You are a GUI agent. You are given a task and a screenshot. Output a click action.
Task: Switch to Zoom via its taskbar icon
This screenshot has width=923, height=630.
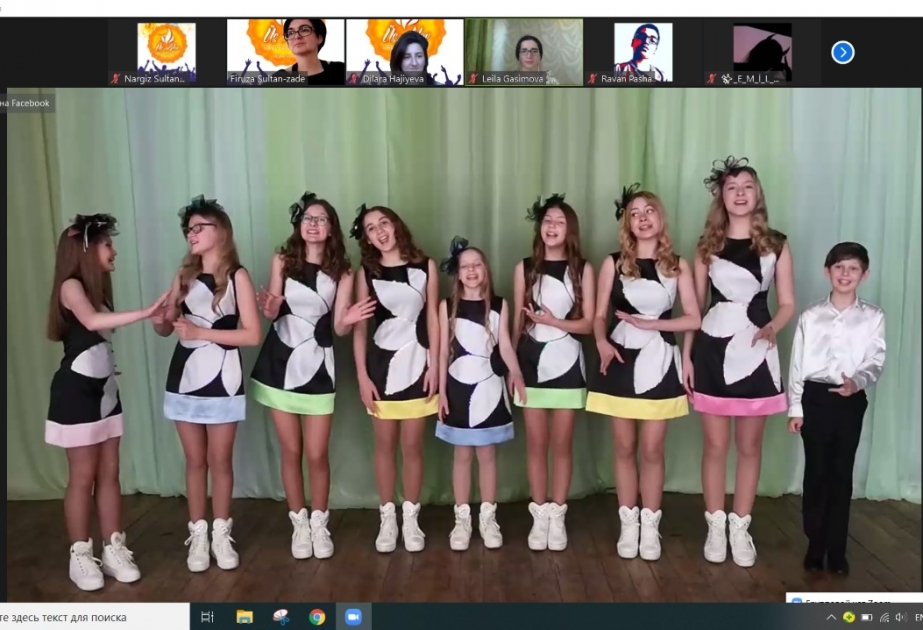[353, 617]
